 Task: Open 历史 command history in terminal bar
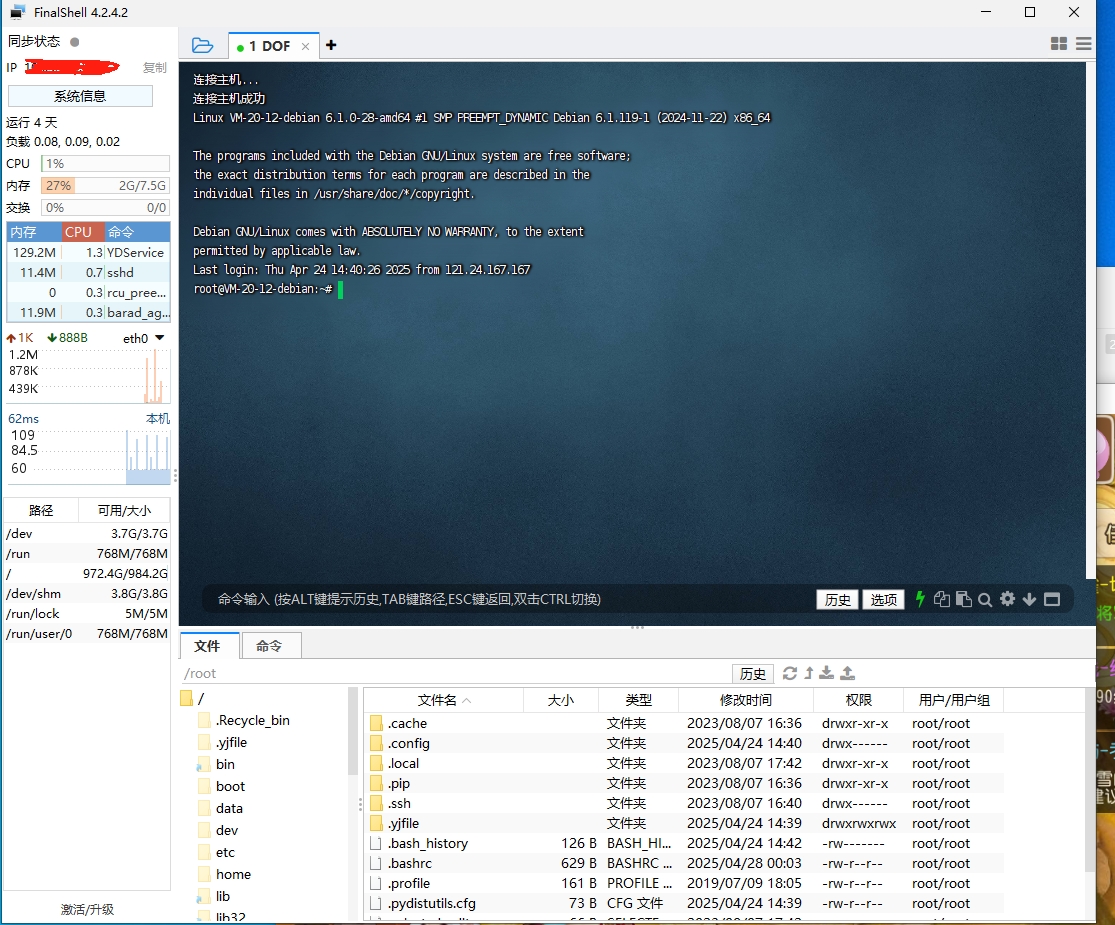[837, 599]
